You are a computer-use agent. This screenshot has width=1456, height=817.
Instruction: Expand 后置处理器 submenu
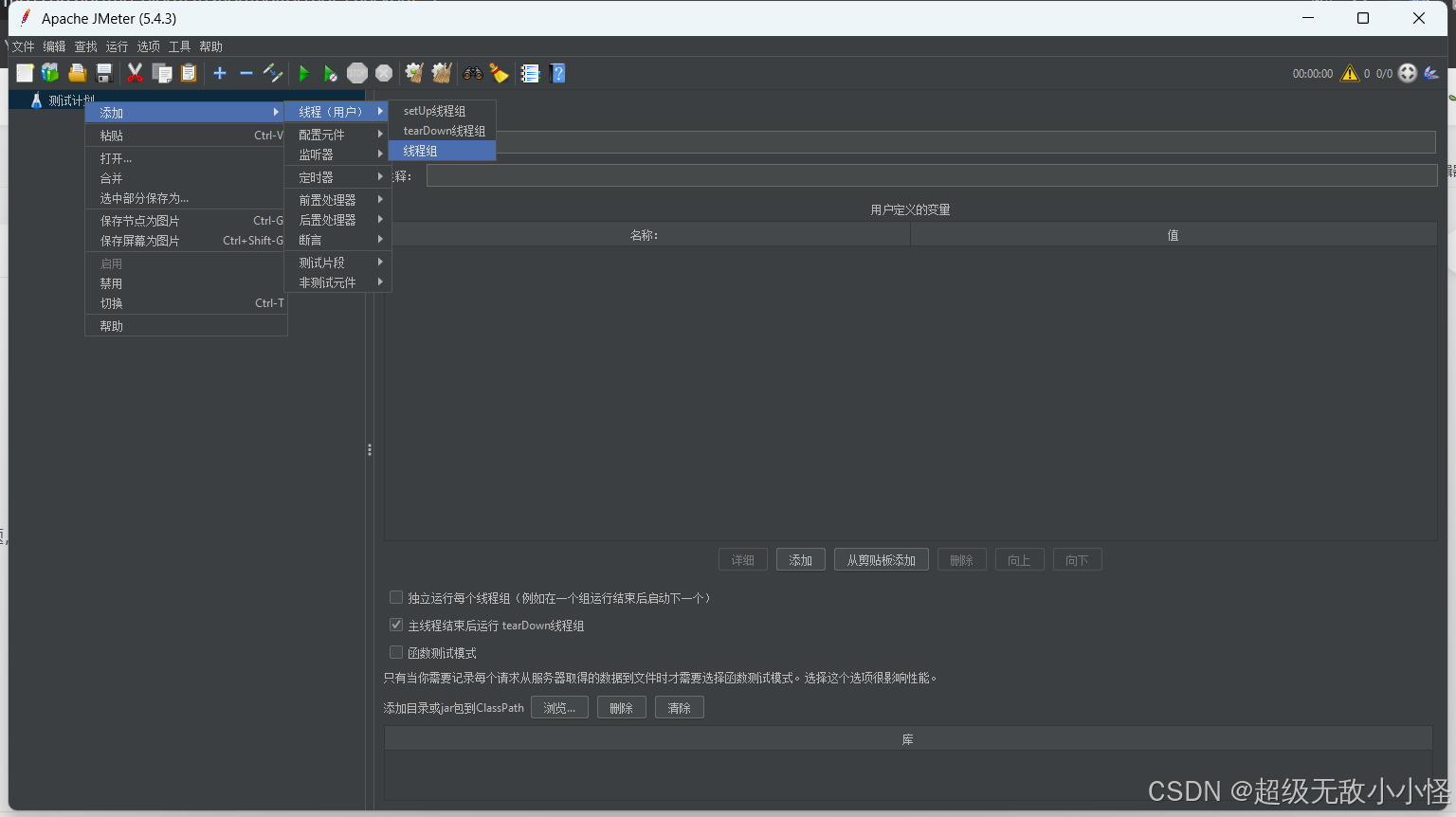pos(337,220)
